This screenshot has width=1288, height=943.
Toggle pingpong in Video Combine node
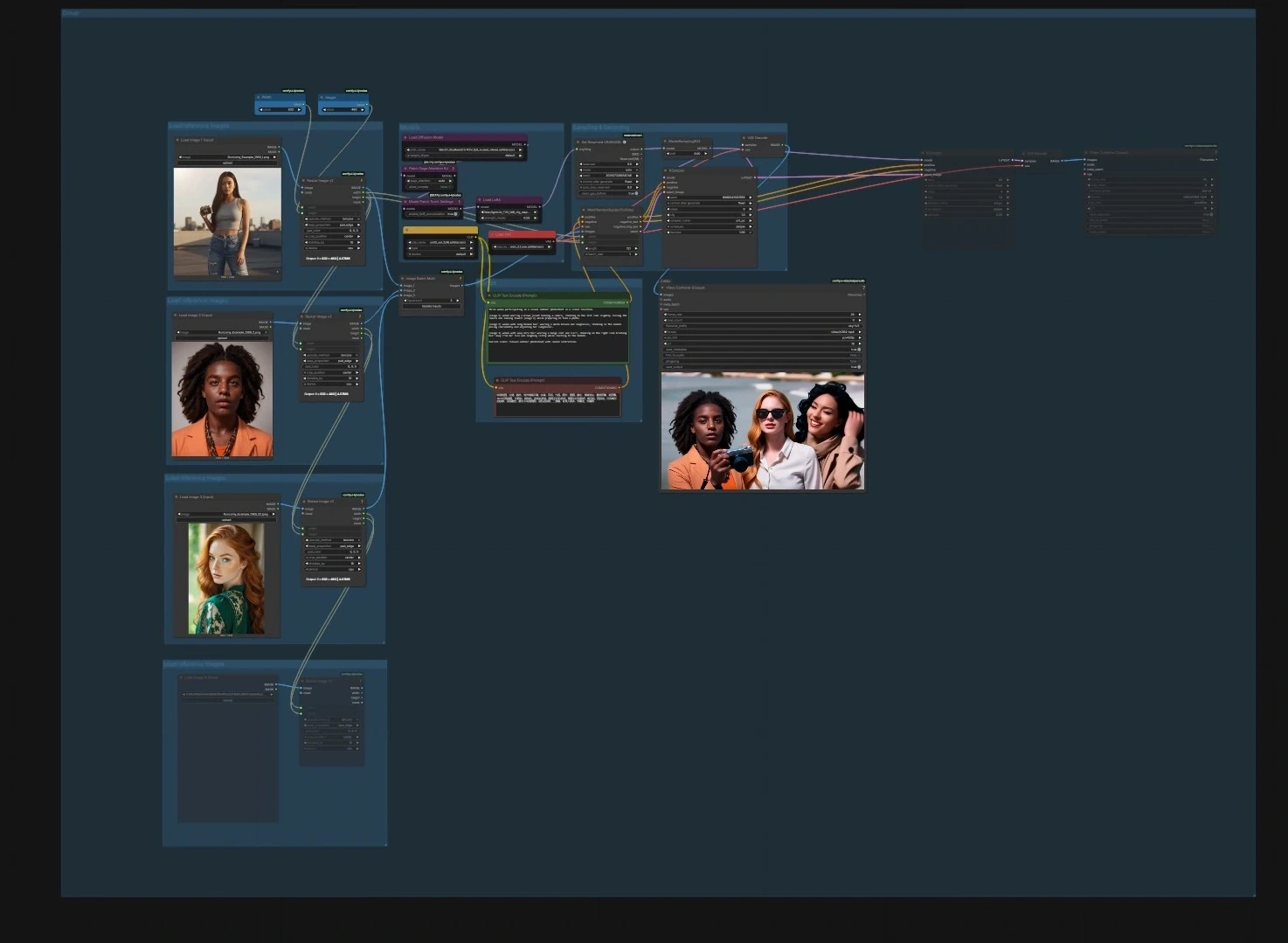coord(763,361)
